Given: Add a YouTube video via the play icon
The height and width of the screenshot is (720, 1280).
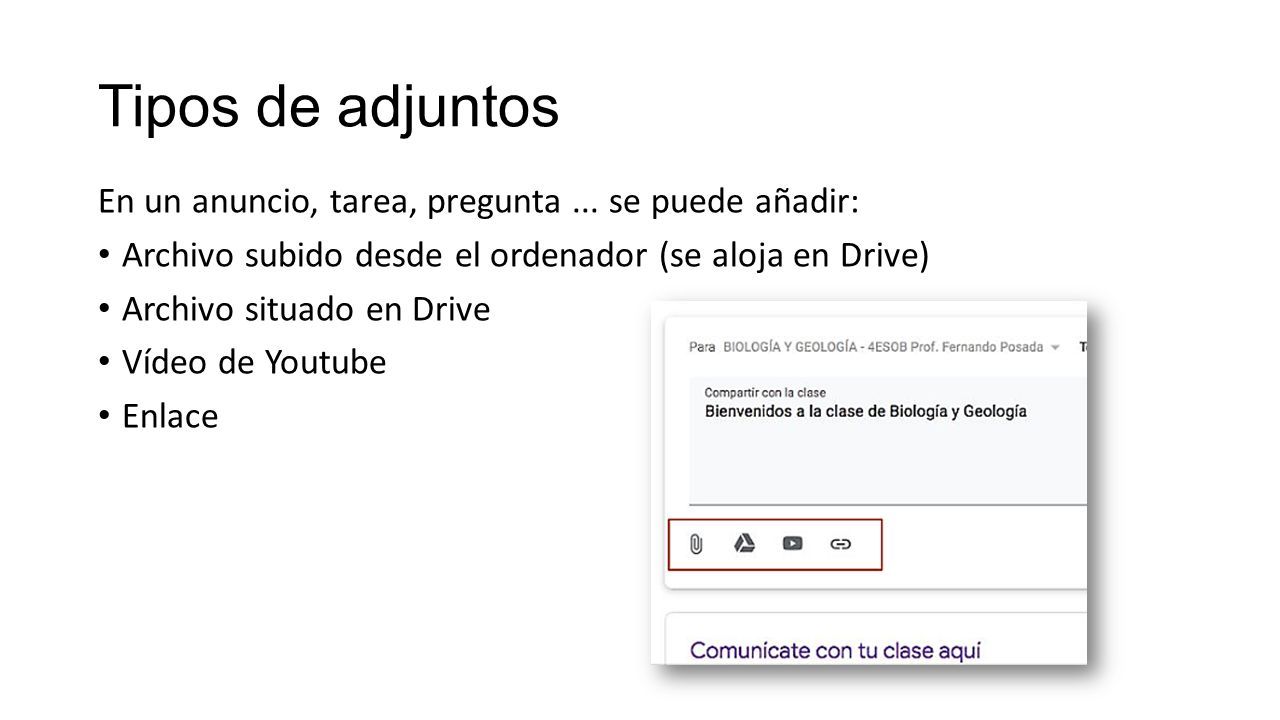Looking at the screenshot, I should [792, 543].
